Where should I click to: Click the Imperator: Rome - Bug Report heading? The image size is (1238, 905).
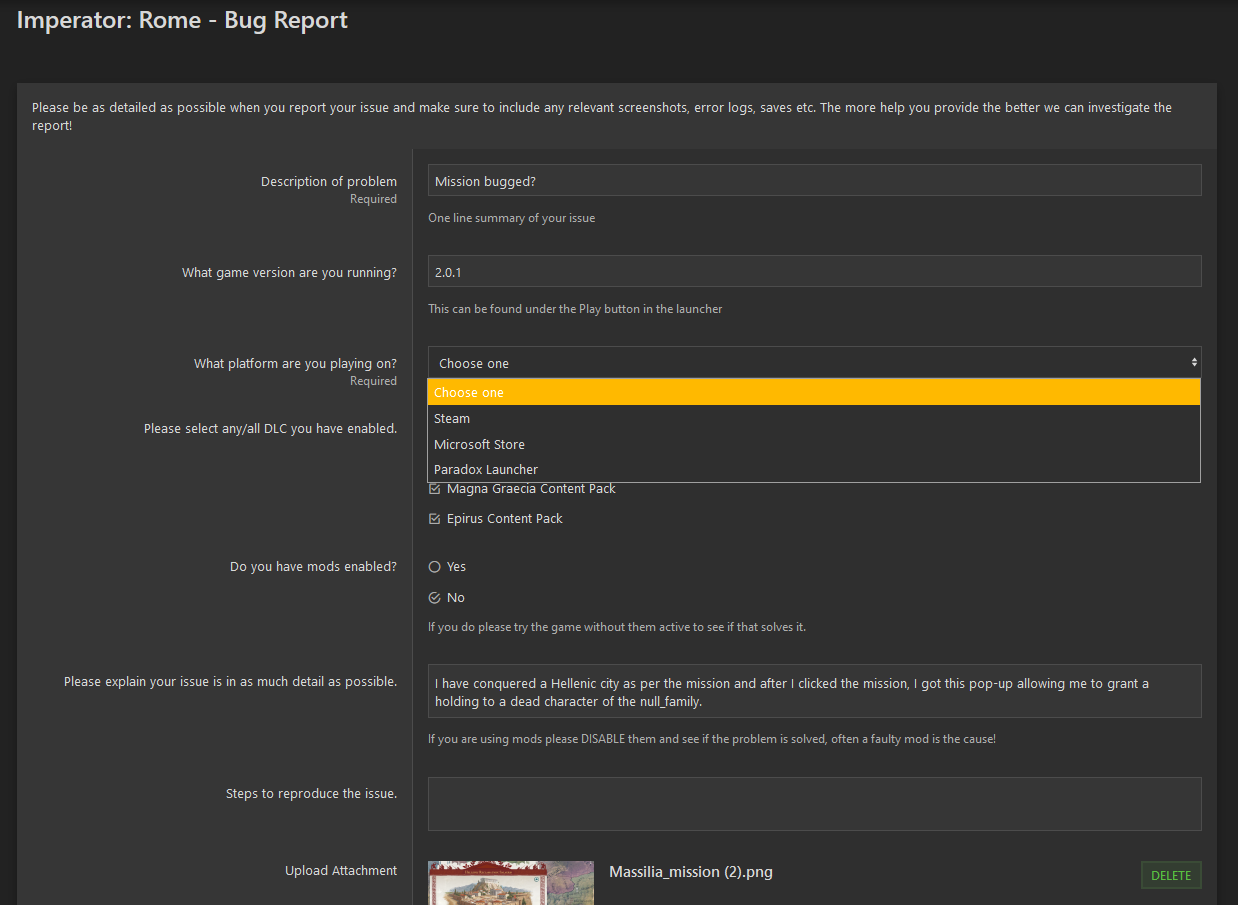coord(182,20)
